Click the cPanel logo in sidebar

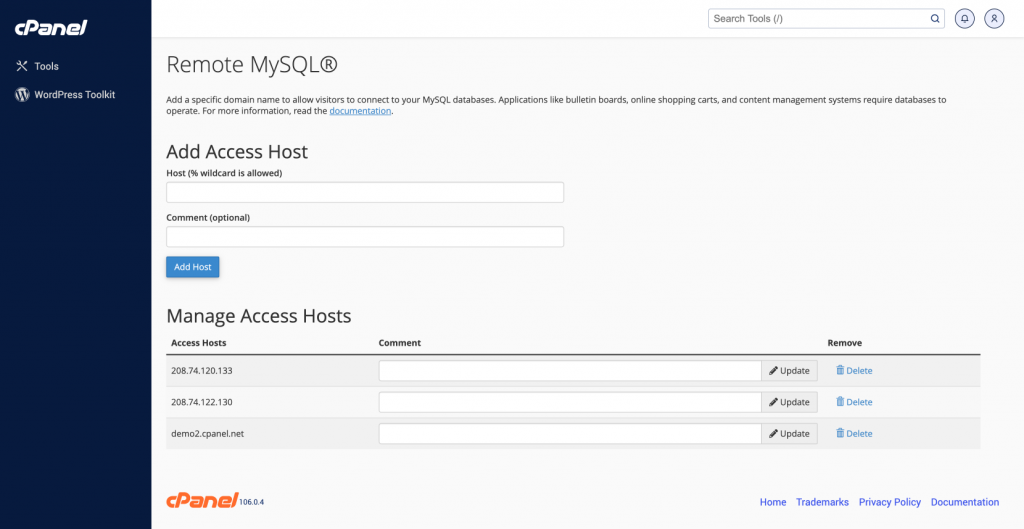(x=51, y=28)
